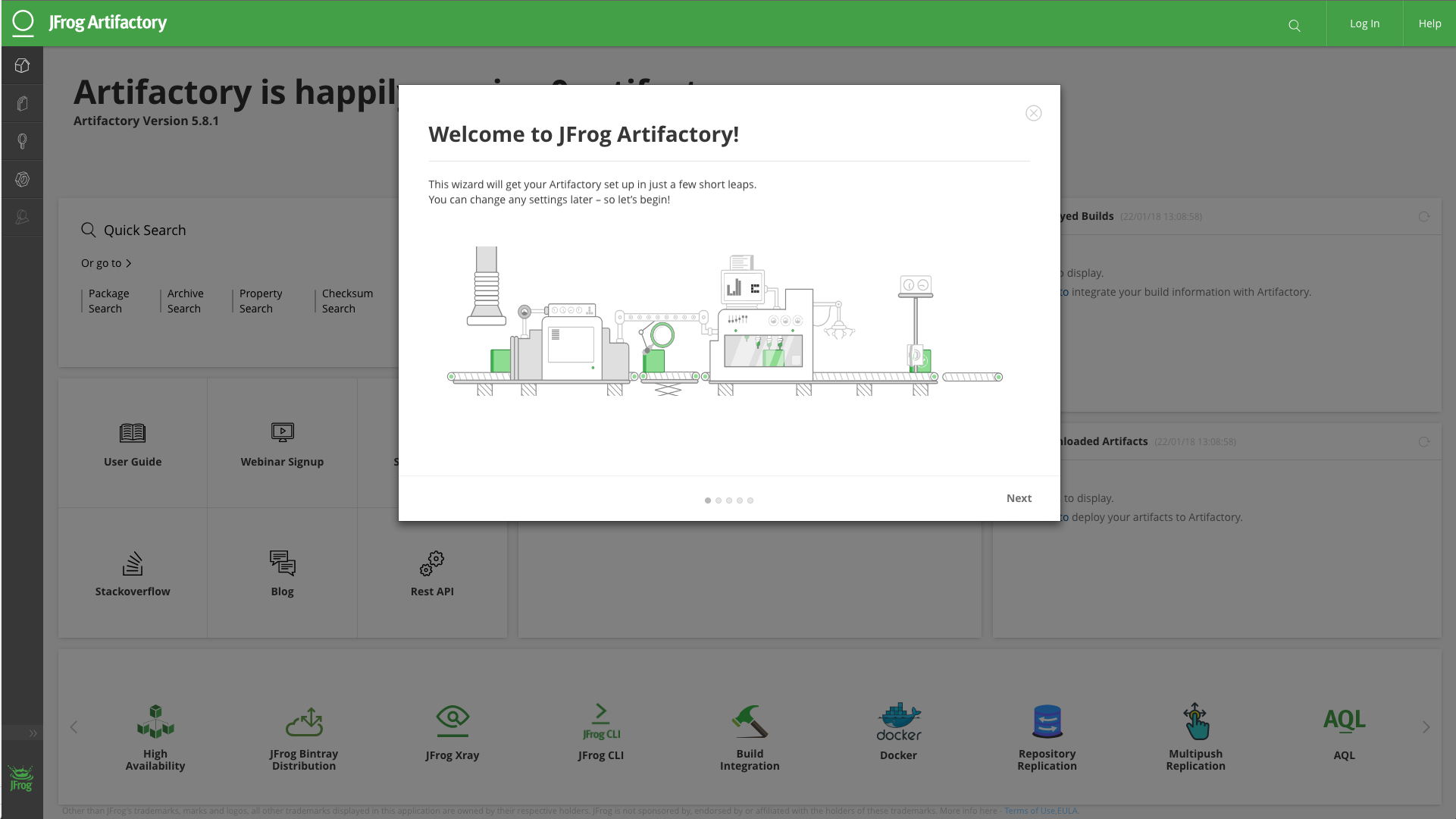Select the third wizard progress dot
The height and width of the screenshot is (819, 1456).
[x=729, y=500]
